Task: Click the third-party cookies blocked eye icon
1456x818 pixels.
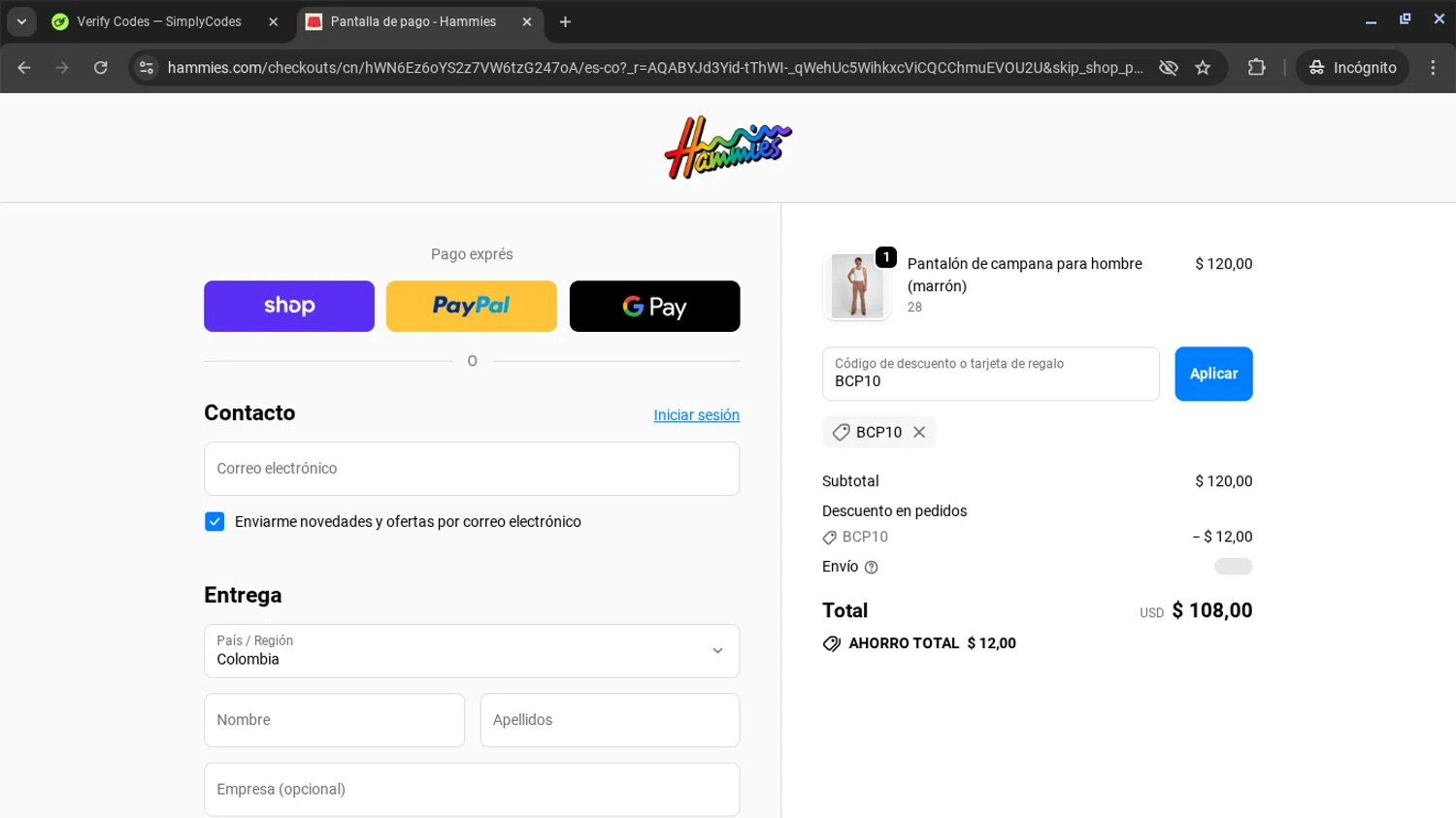Action: [1169, 67]
